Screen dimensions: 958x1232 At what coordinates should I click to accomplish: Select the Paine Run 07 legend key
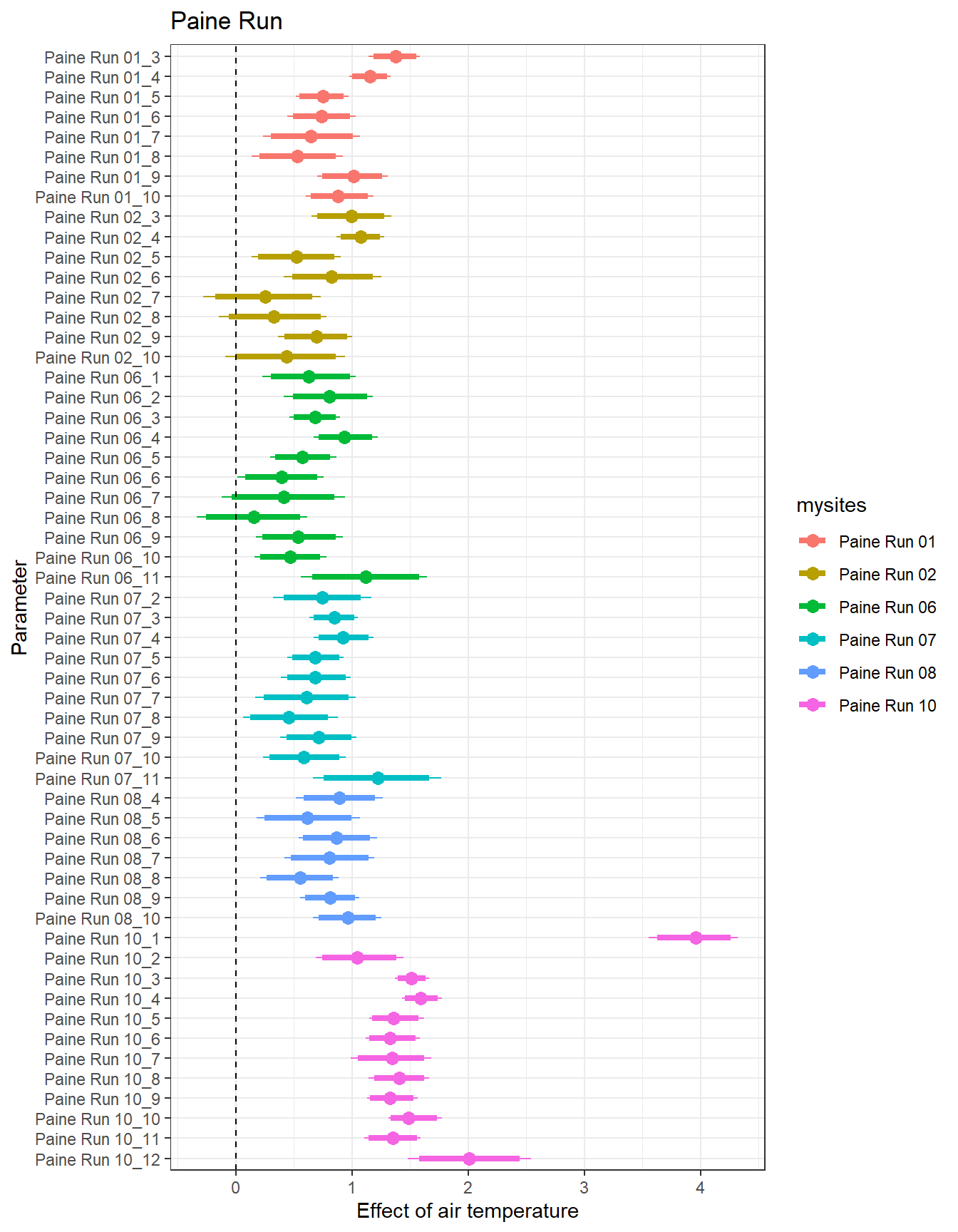(812, 640)
